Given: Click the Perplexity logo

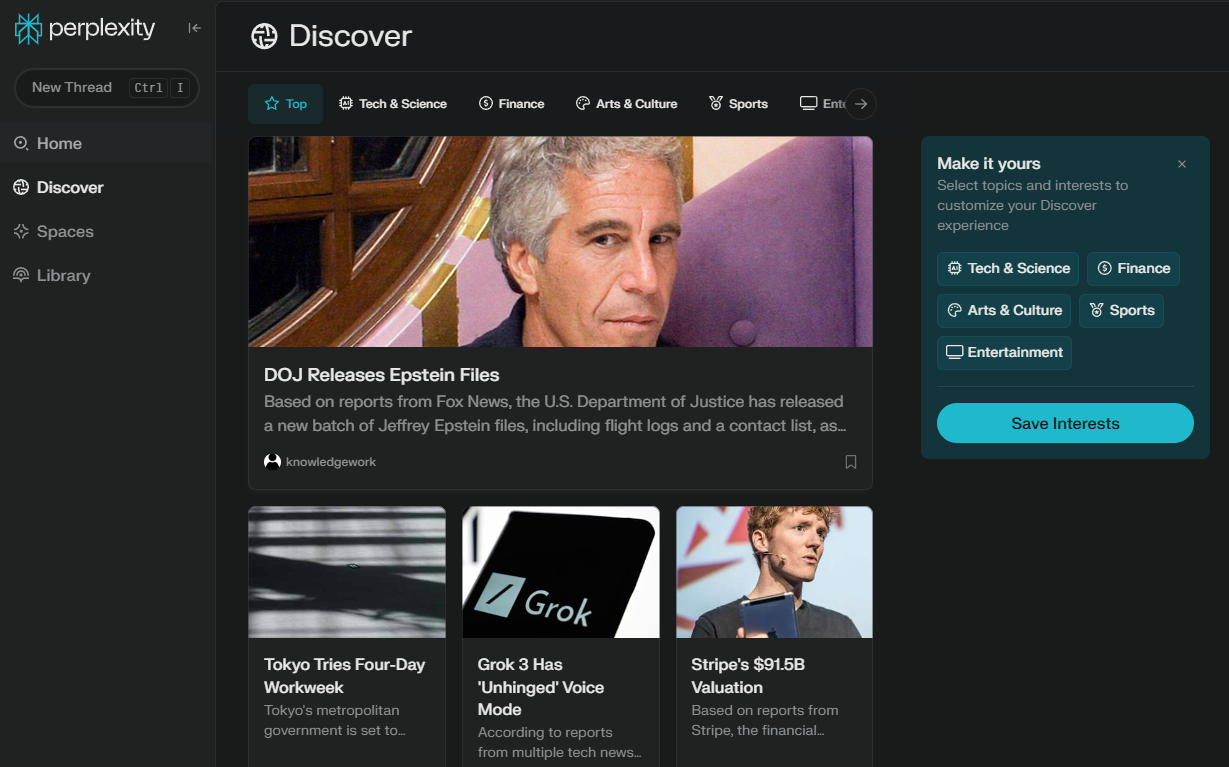Looking at the screenshot, I should pyautogui.click(x=85, y=29).
